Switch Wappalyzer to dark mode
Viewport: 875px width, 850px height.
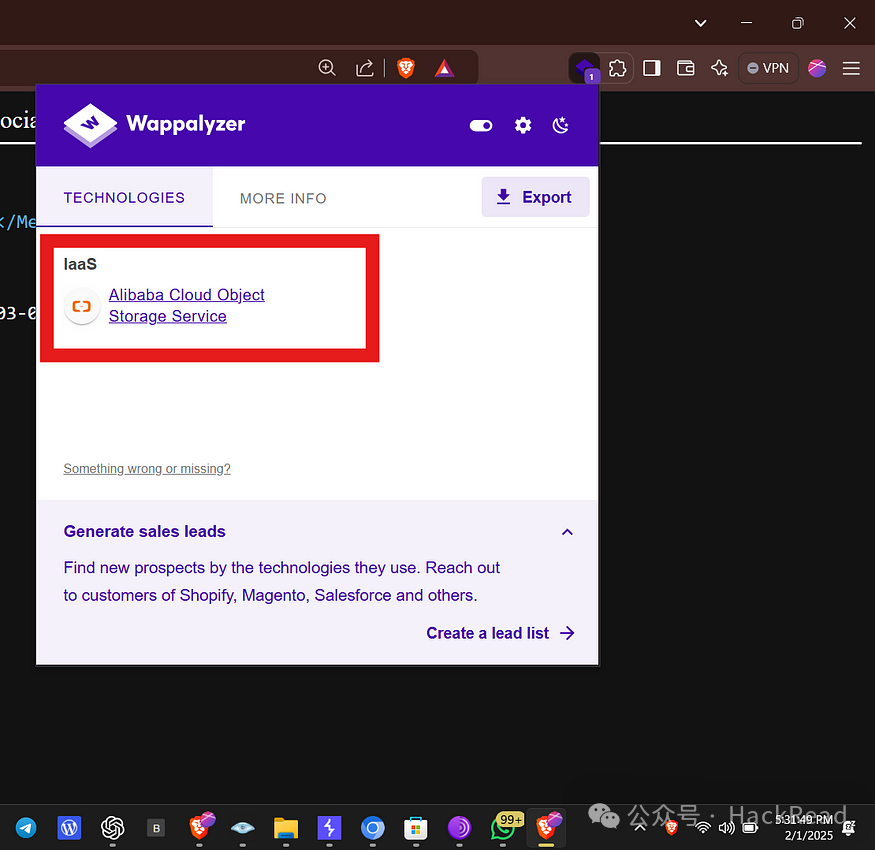coord(560,125)
